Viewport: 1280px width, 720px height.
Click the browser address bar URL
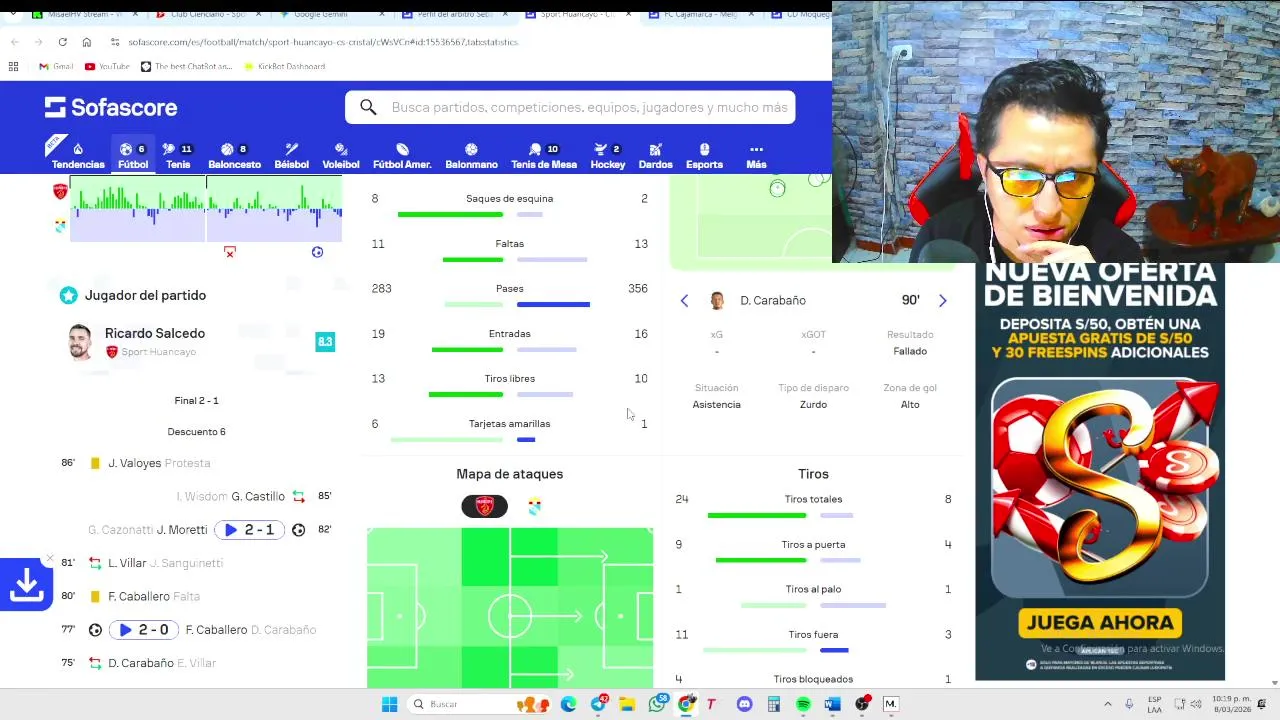[323, 42]
